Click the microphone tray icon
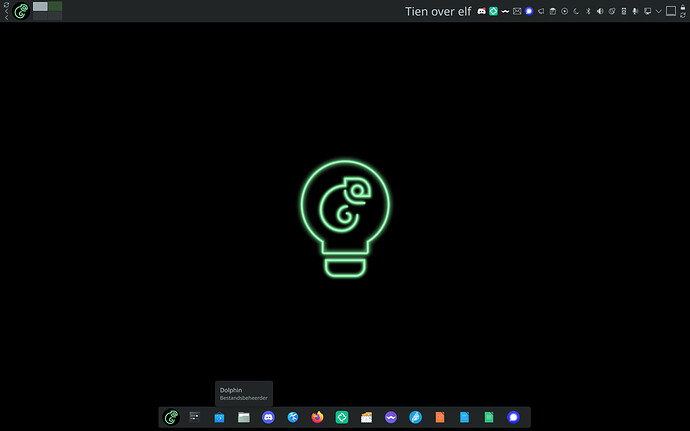690x431 pixels. pos(635,11)
